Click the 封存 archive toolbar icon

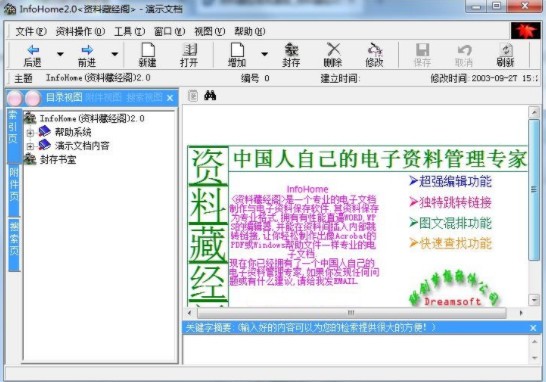(x=291, y=55)
